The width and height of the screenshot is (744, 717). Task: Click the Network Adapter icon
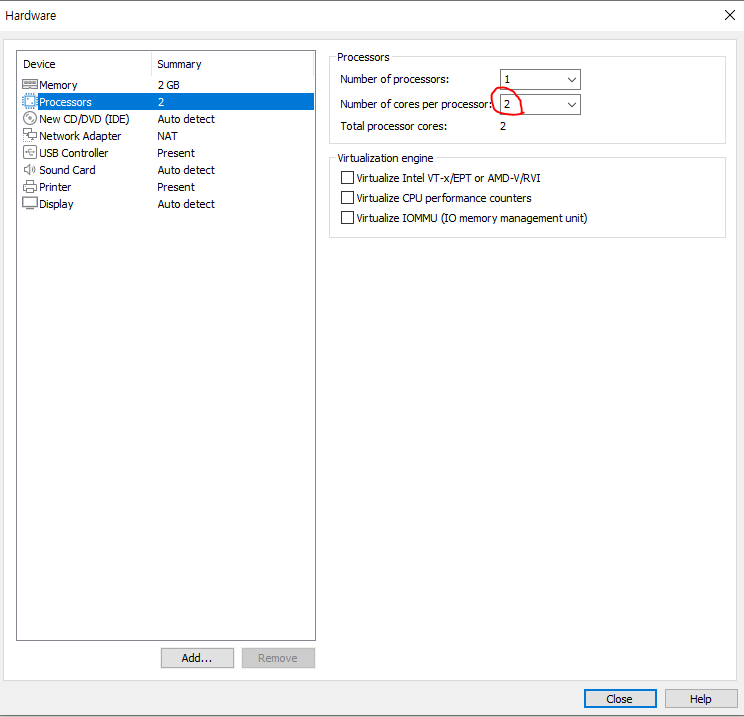(29, 136)
